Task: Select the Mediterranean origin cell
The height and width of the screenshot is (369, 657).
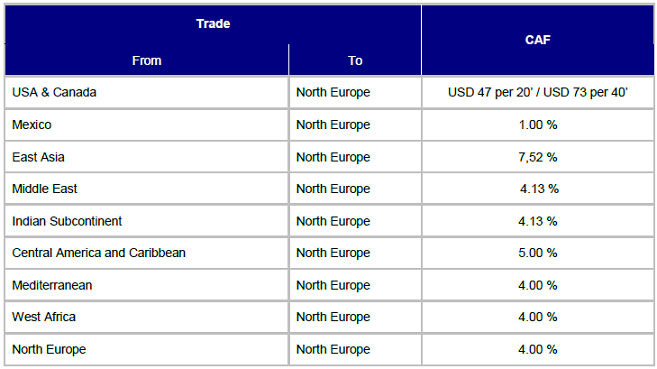Action: tap(147, 285)
